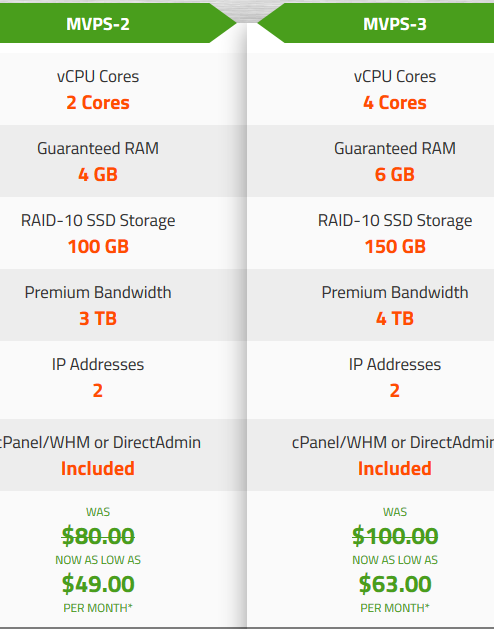Click the MVPS-3 6 GB RAM value
This screenshot has height=629, width=494.
(395, 174)
